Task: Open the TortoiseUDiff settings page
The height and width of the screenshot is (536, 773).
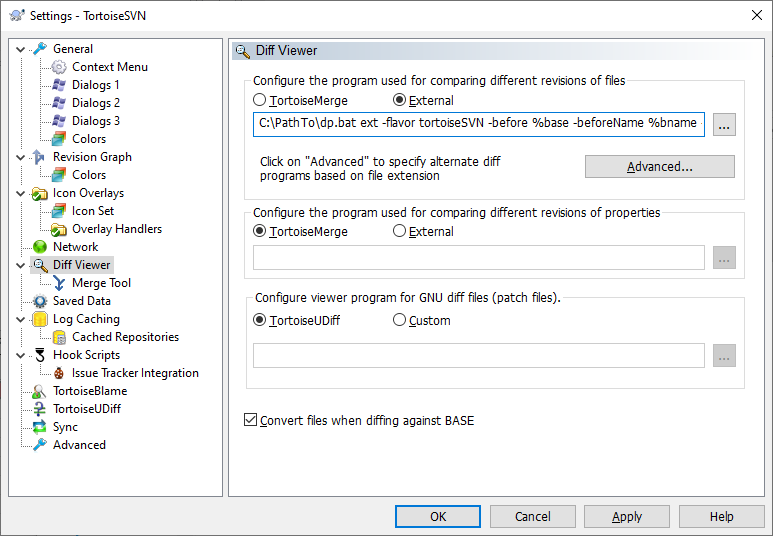Action: [x=86, y=409]
